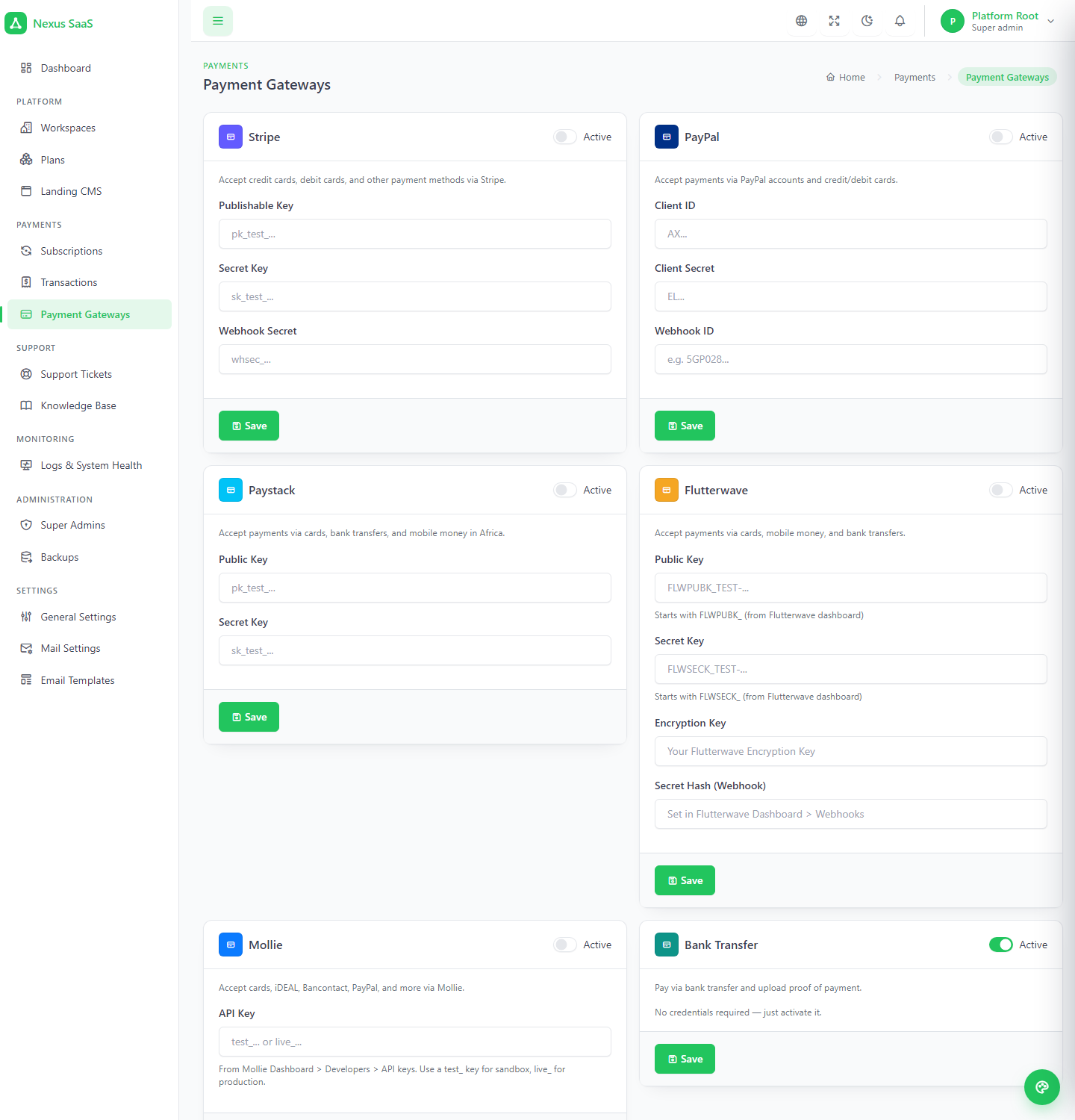Click the Super Admins shield icon
The width and height of the screenshot is (1075, 1120).
click(26, 525)
